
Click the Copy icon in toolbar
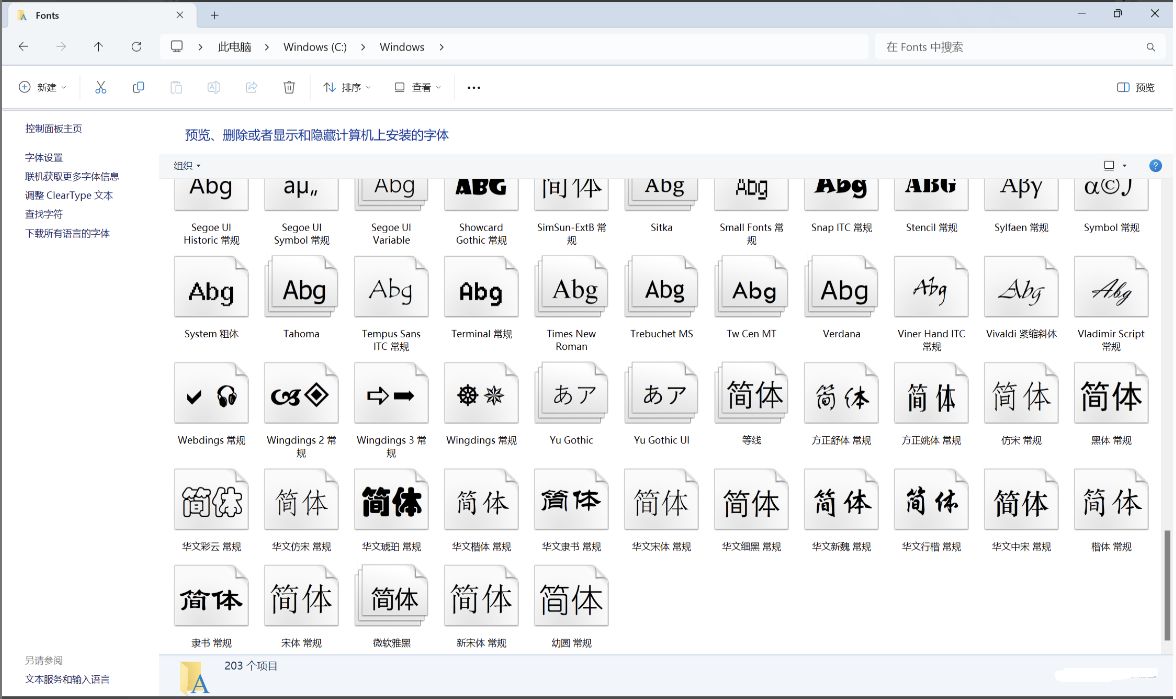click(138, 88)
